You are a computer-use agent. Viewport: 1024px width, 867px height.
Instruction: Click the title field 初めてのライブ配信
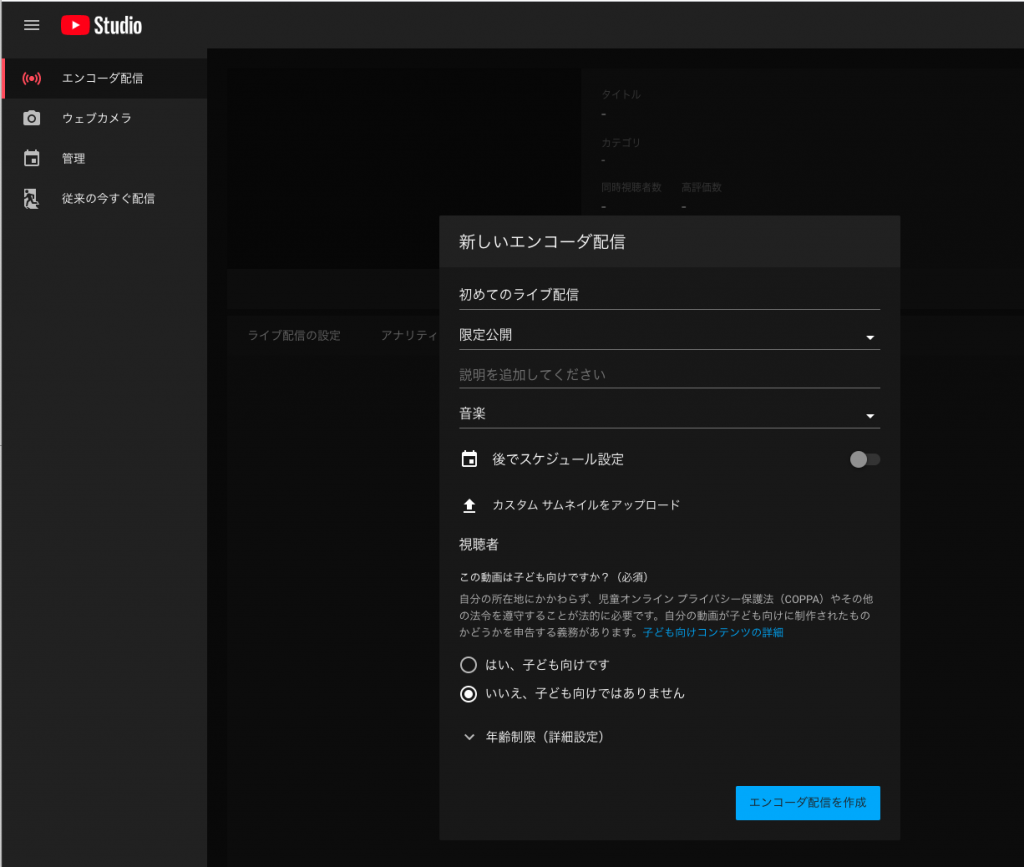point(669,295)
